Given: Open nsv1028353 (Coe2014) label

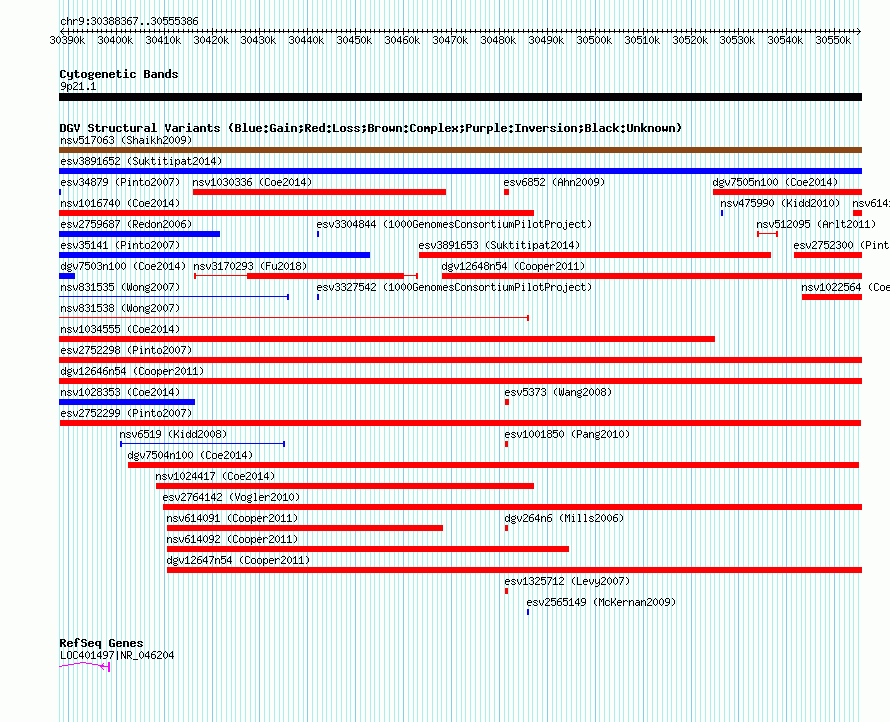Looking at the screenshot, I should pos(120,392).
